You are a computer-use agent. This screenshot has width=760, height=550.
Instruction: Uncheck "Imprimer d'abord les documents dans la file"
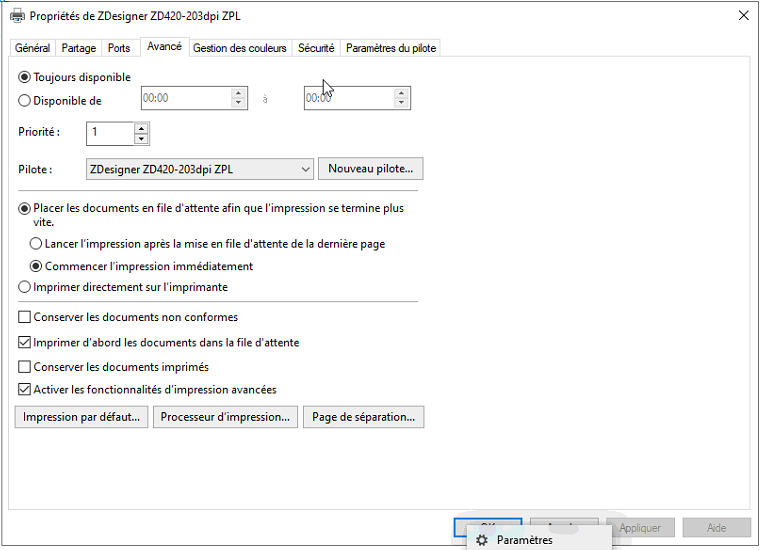click(25, 342)
